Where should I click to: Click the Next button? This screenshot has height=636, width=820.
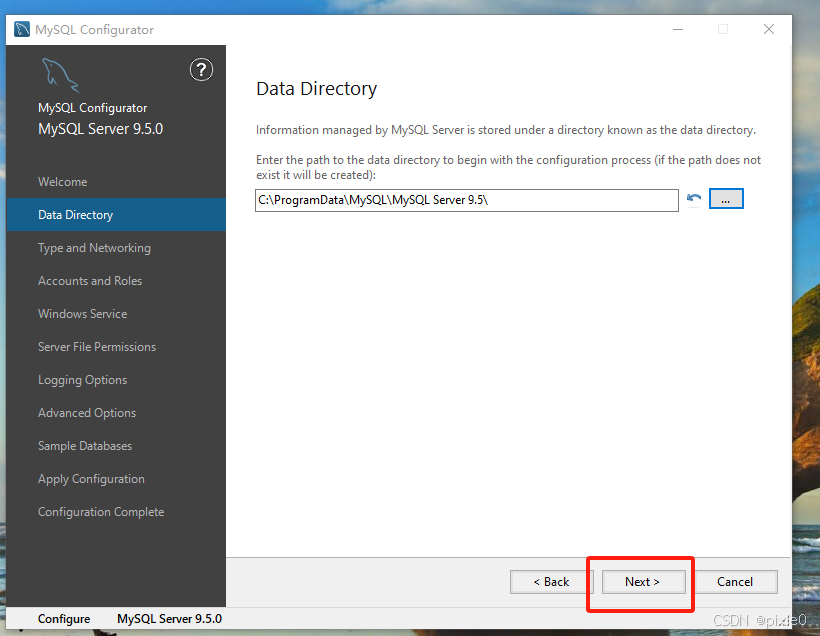[x=643, y=582]
